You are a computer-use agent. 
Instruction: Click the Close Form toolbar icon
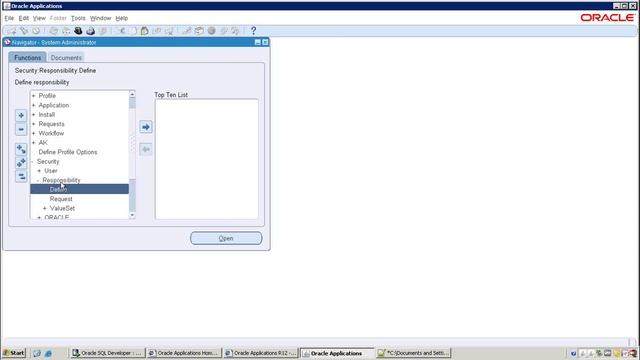point(103,31)
